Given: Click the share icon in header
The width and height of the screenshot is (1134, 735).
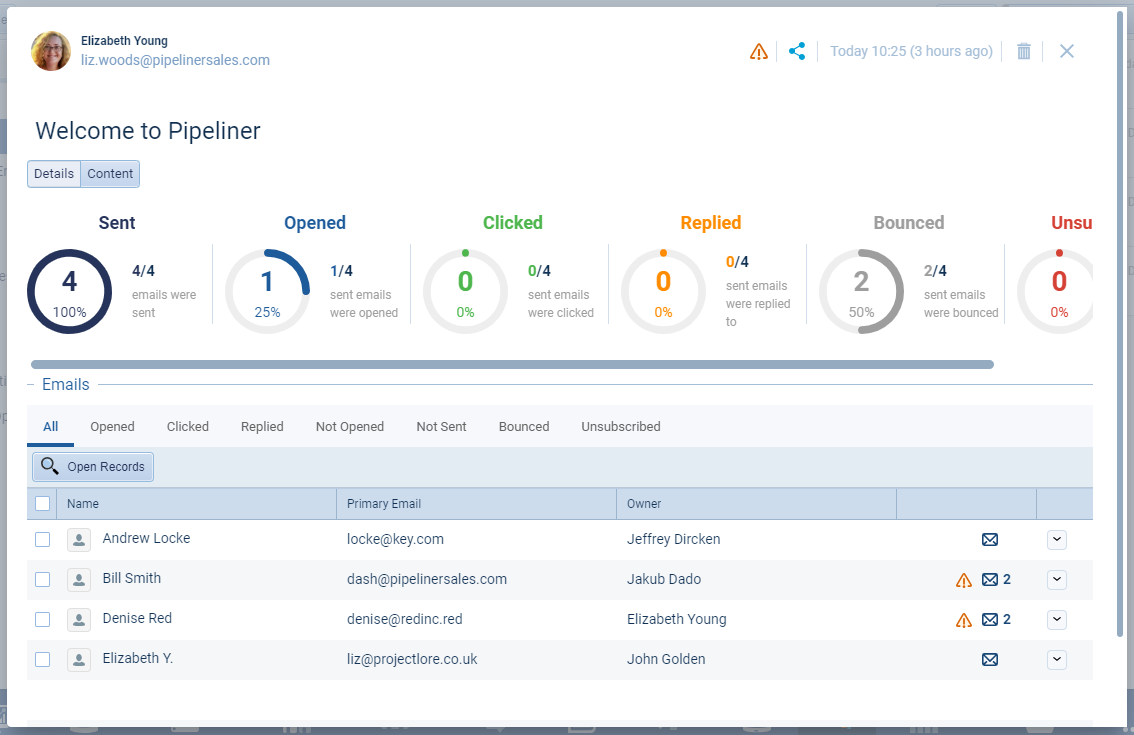Looking at the screenshot, I should (x=797, y=51).
